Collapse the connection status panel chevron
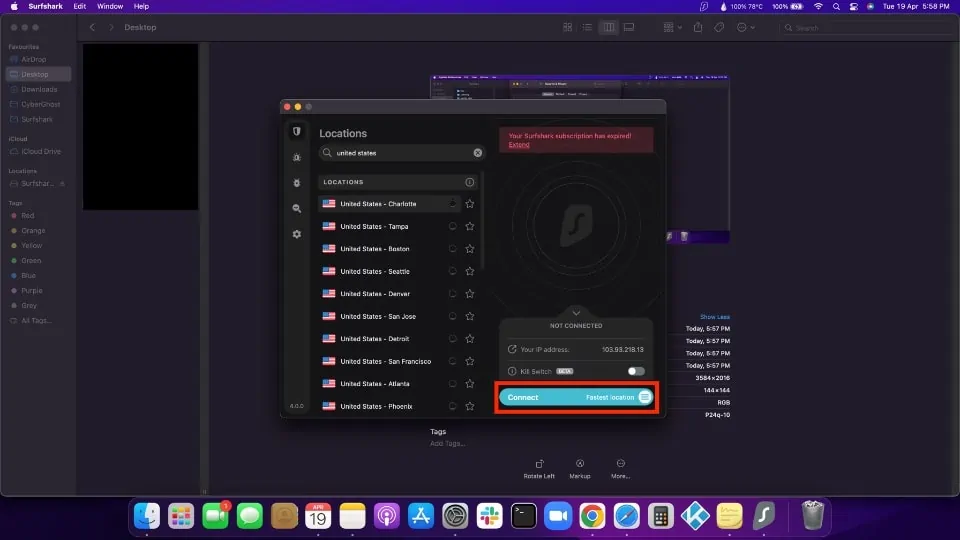960x540 pixels. coord(576,313)
